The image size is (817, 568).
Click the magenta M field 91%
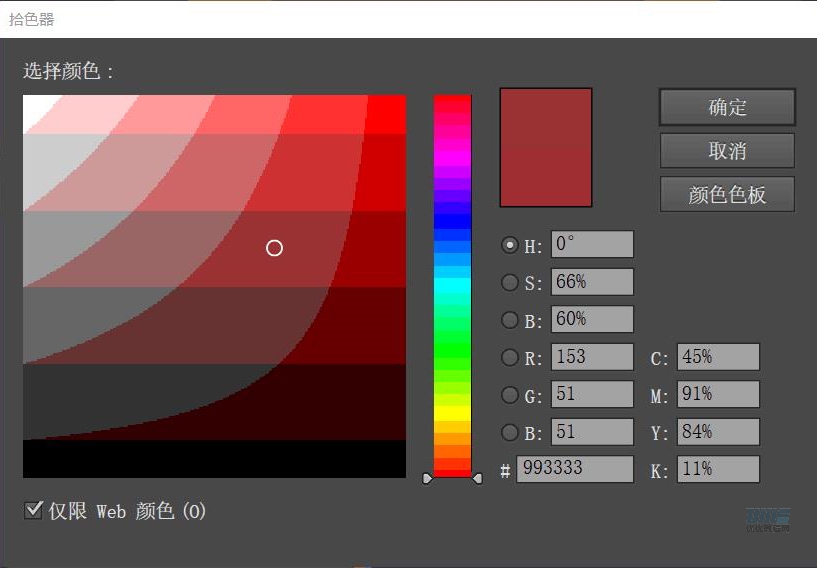point(717,395)
